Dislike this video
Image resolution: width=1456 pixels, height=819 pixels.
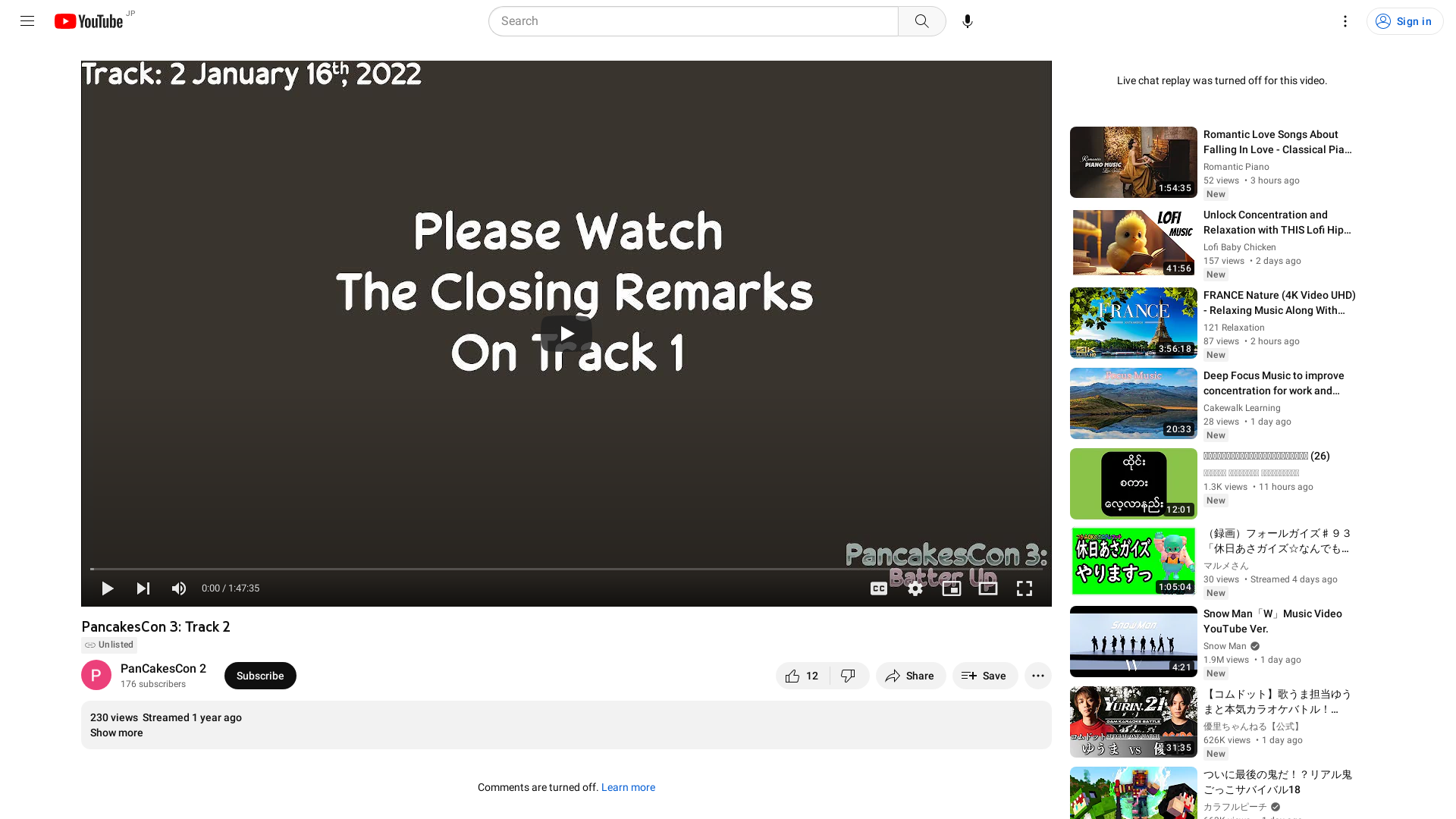tap(849, 676)
